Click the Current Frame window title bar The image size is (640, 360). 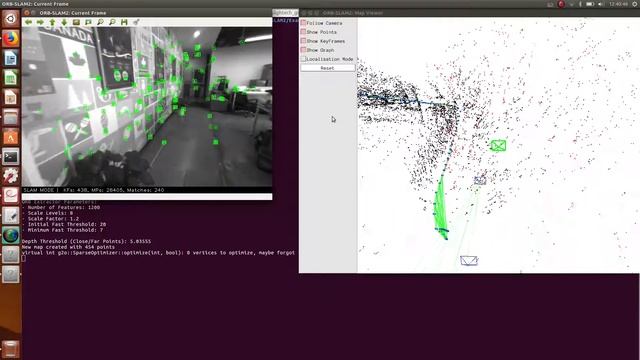click(147, 13)
